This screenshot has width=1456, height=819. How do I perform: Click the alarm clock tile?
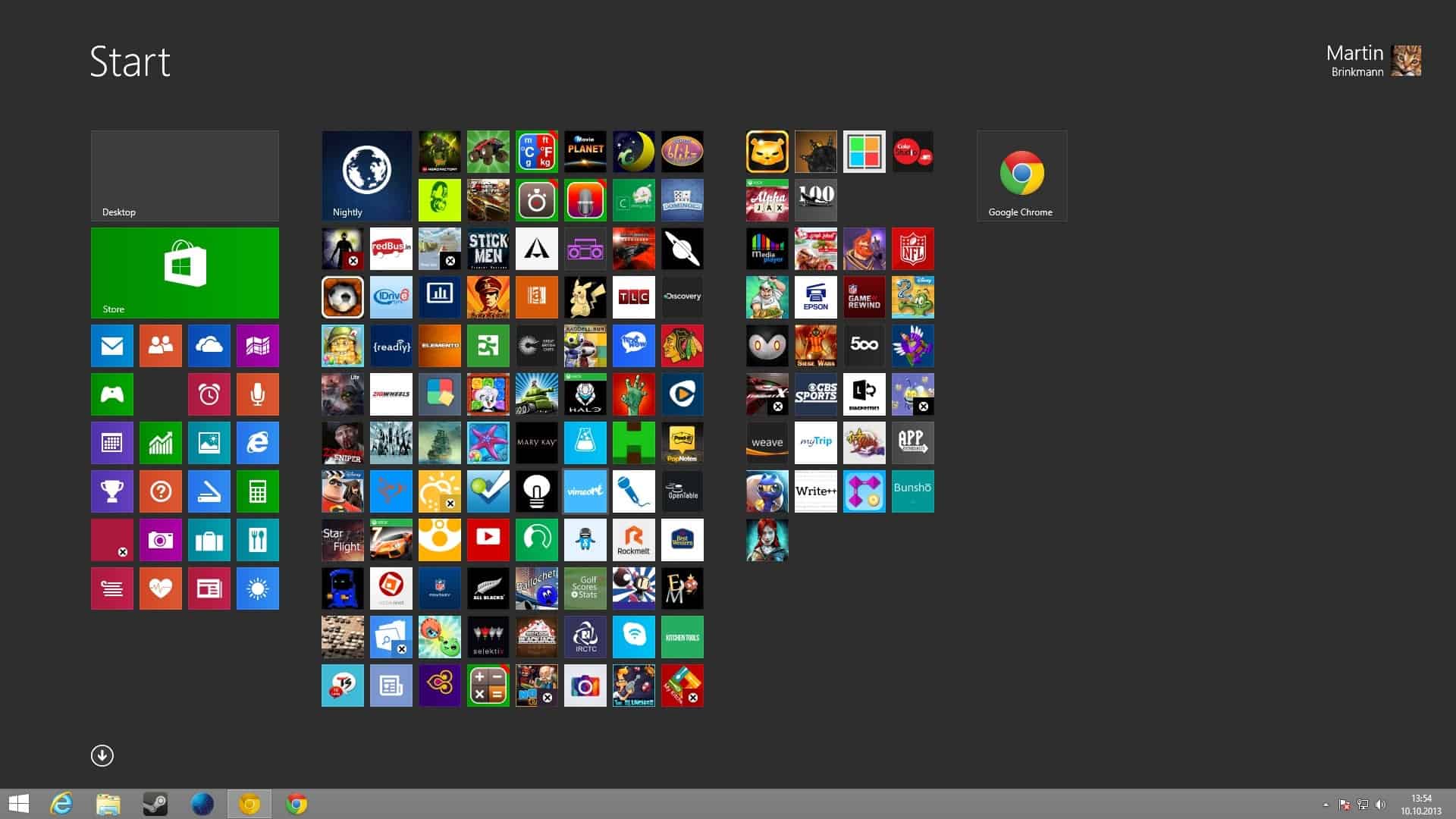click(208, 393)
